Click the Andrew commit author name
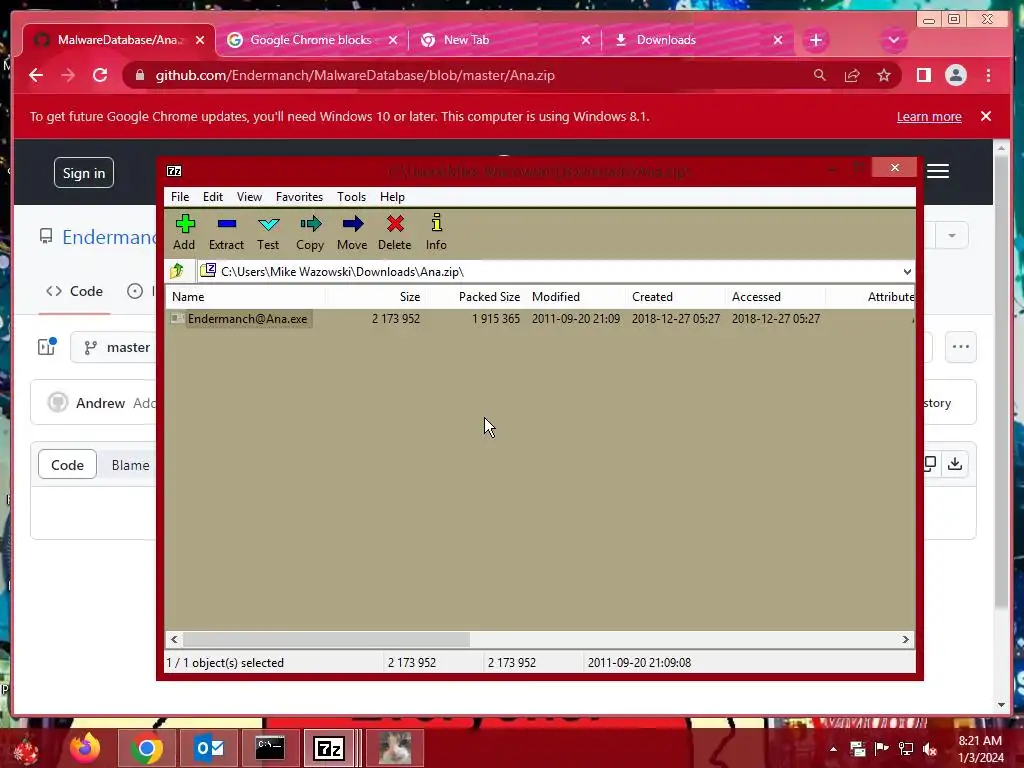 [x=101, y=403]
